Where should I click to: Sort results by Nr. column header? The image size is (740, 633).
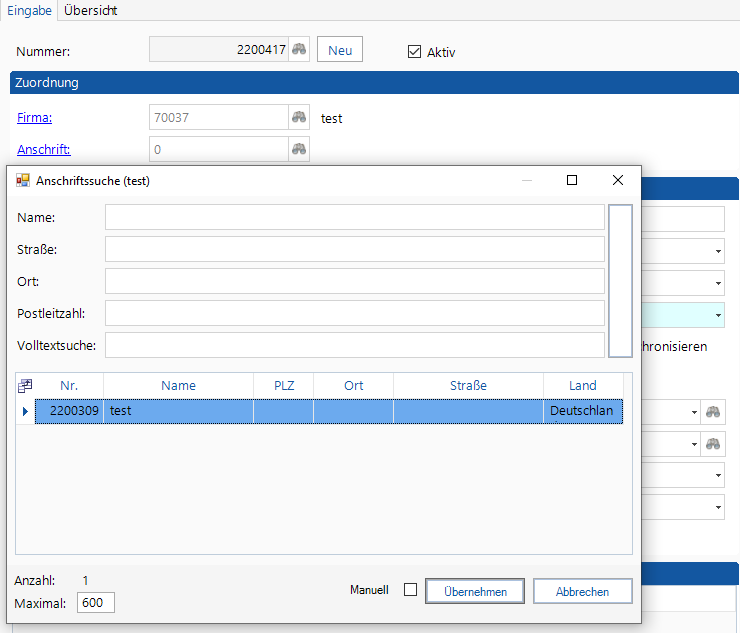coord(69,386)
